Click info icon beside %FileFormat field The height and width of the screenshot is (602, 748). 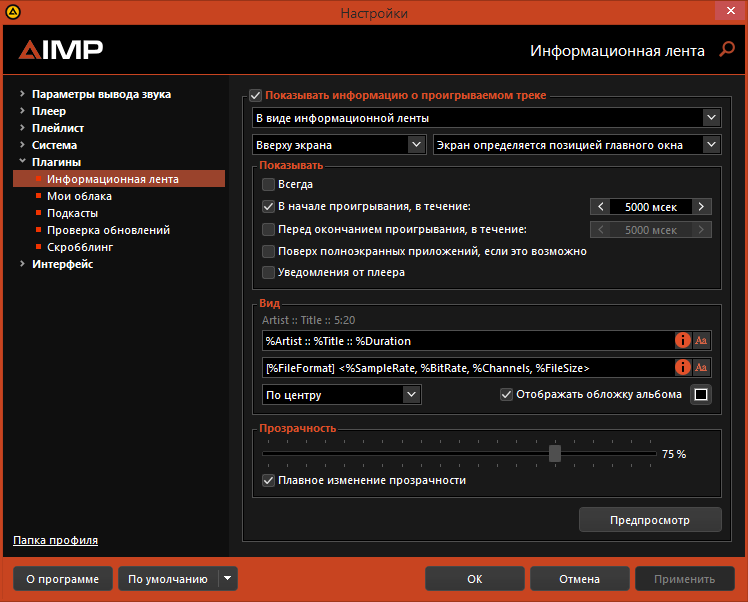pos(684,367)
